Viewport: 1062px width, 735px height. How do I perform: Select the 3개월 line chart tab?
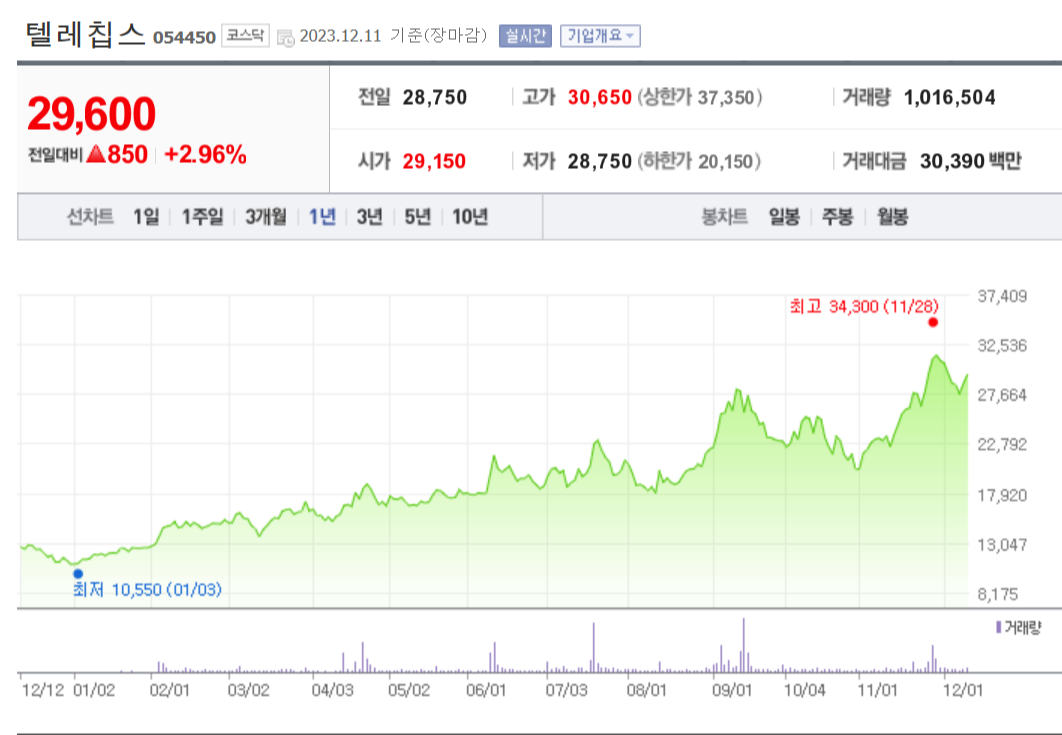(x=266, y=217)
